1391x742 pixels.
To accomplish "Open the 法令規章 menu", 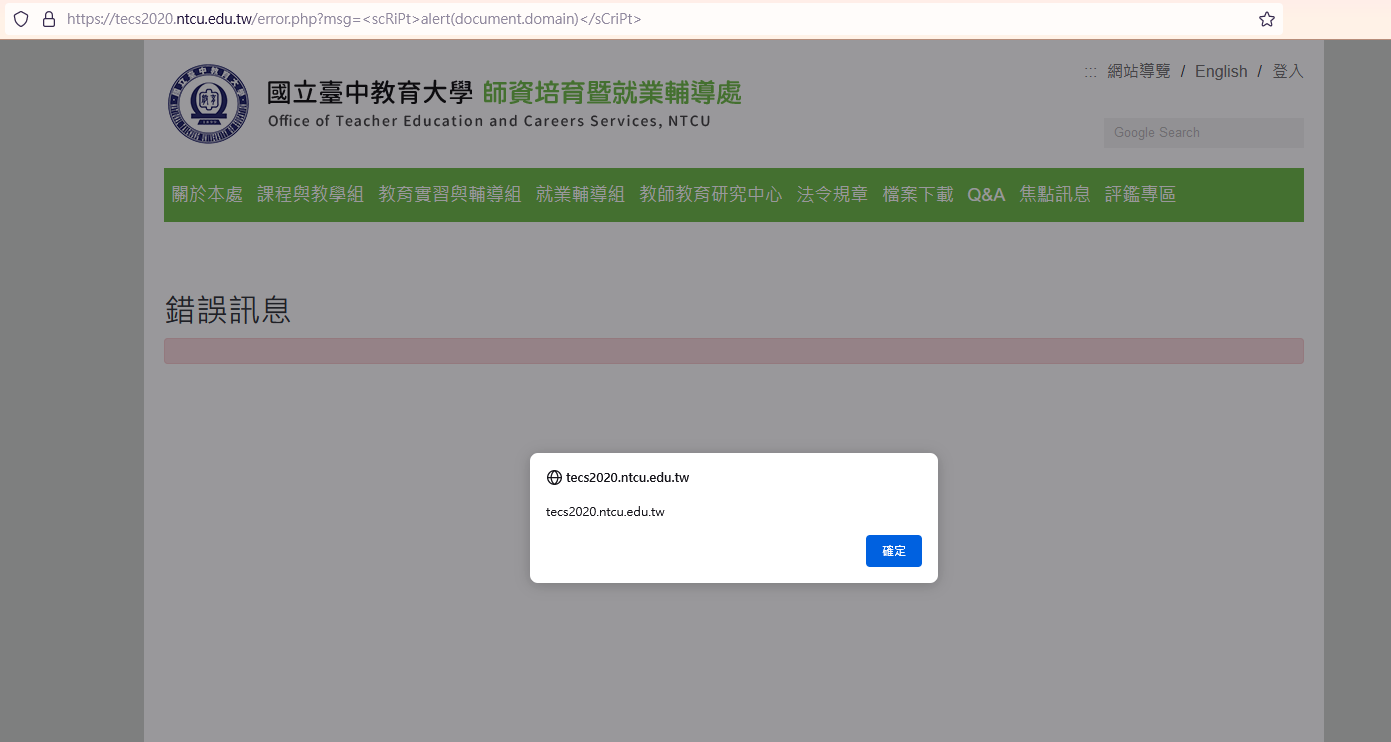I will tap(832, 195).
